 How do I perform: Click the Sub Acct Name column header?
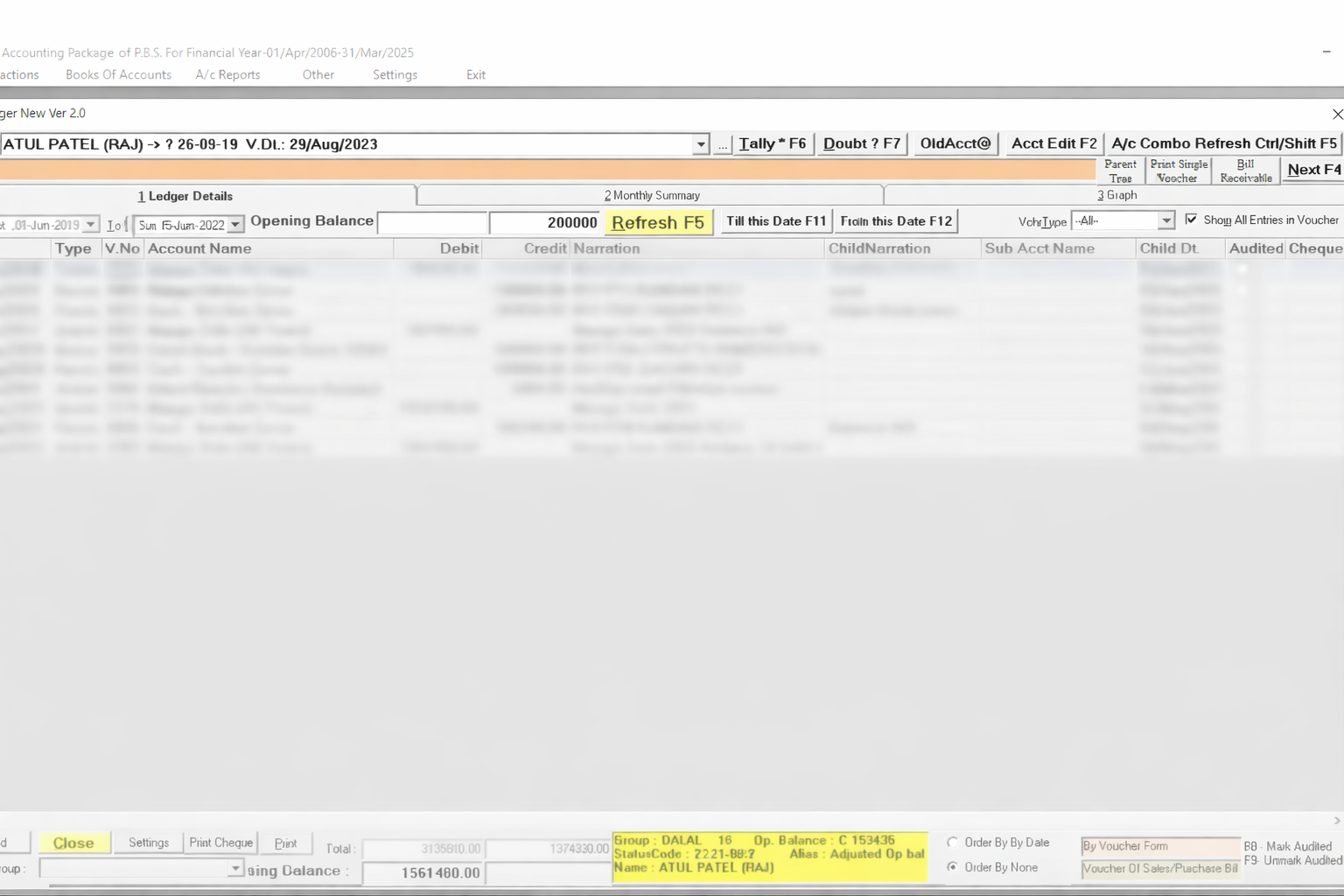click(1059, 248)
